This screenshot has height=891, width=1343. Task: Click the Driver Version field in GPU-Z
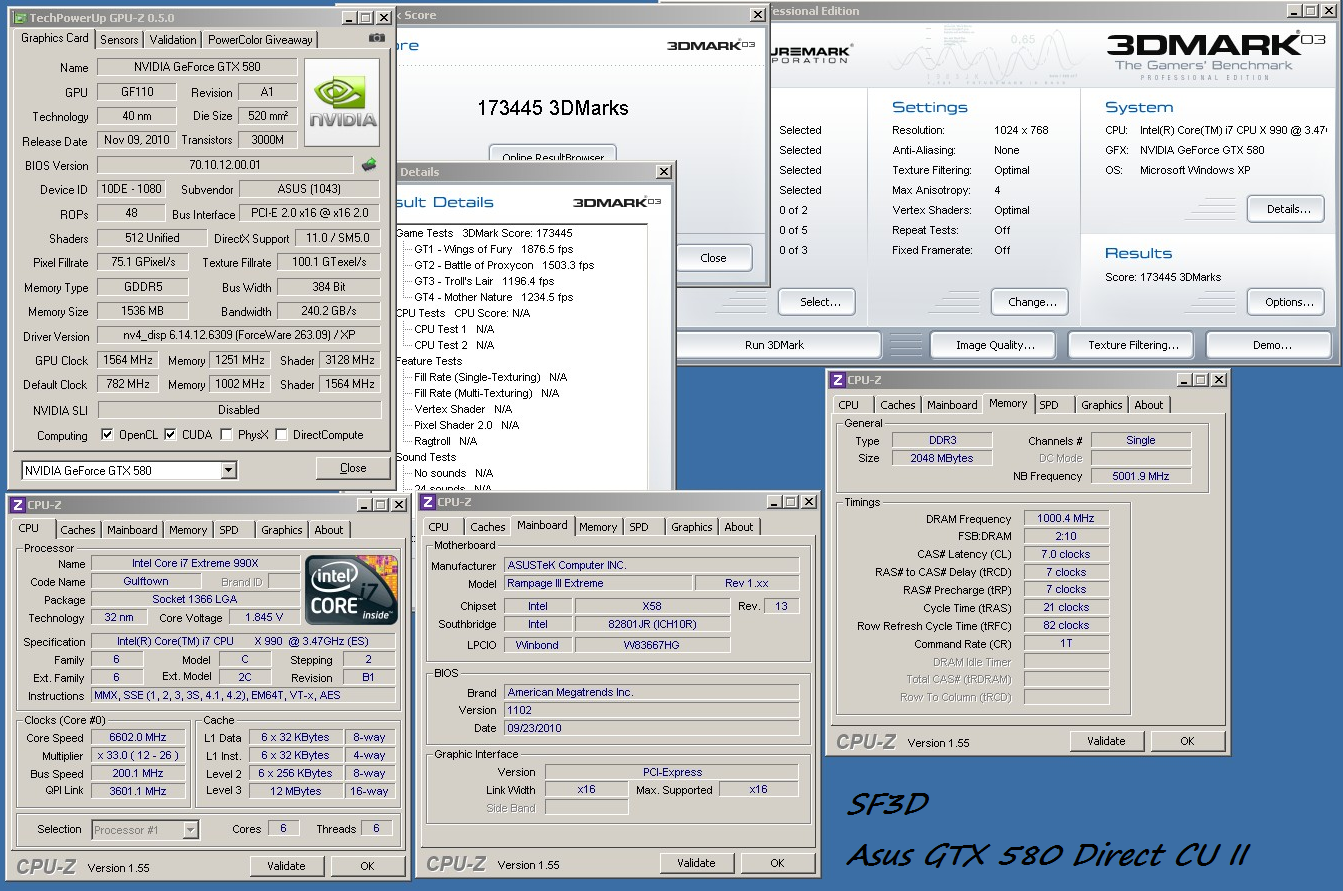pyautogui.click(x=239, y=336)
